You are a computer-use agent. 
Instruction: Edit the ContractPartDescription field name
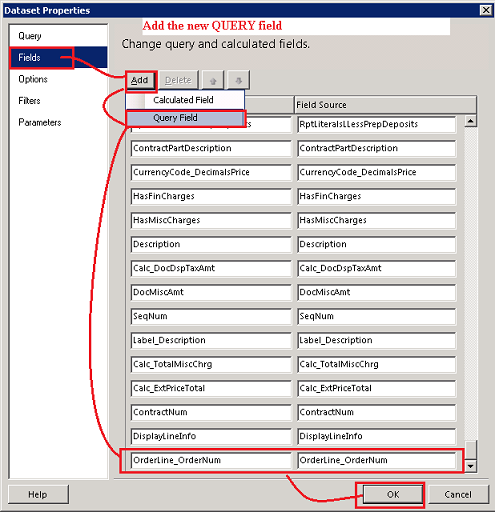[x=211, y=148]
